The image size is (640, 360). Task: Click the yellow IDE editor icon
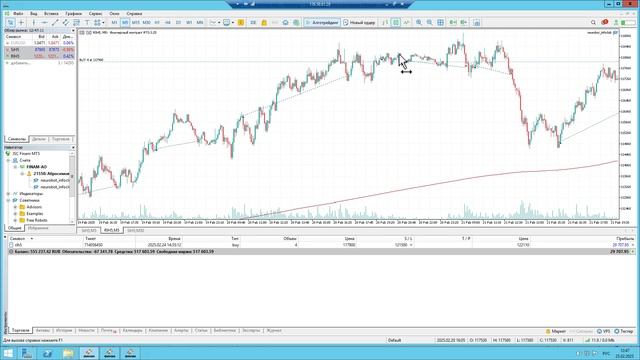click(241, 22)
